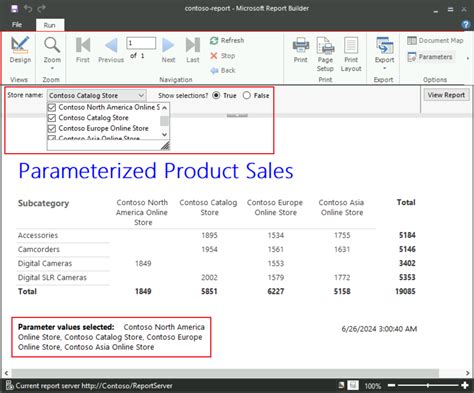Save the report using the save icon
The width and height of the screenshot is (474, 393).
coord(14,9)
